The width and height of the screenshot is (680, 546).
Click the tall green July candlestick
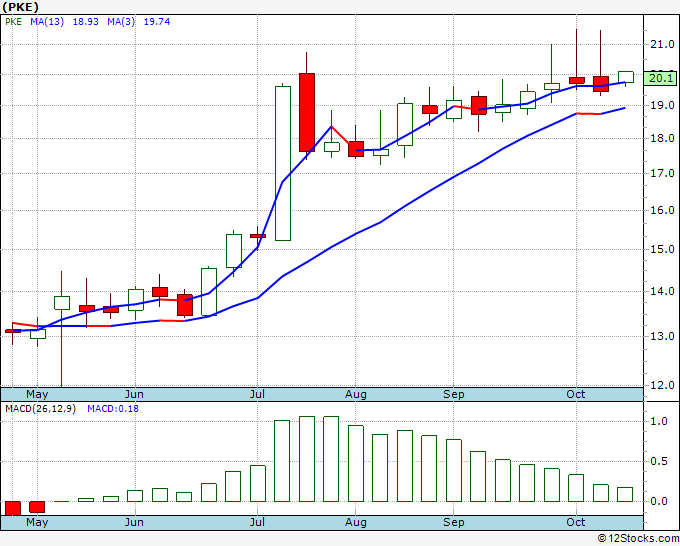(283, 163)
